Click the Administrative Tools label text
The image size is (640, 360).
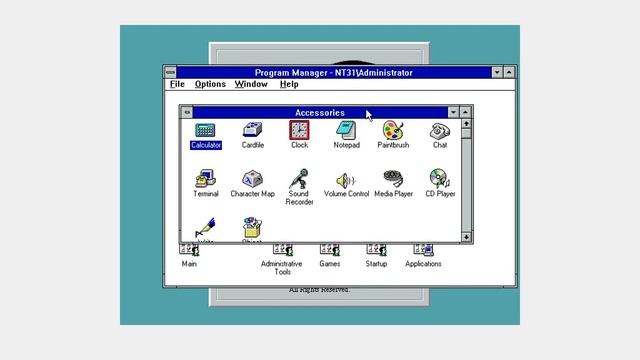(x=282, y=268)
